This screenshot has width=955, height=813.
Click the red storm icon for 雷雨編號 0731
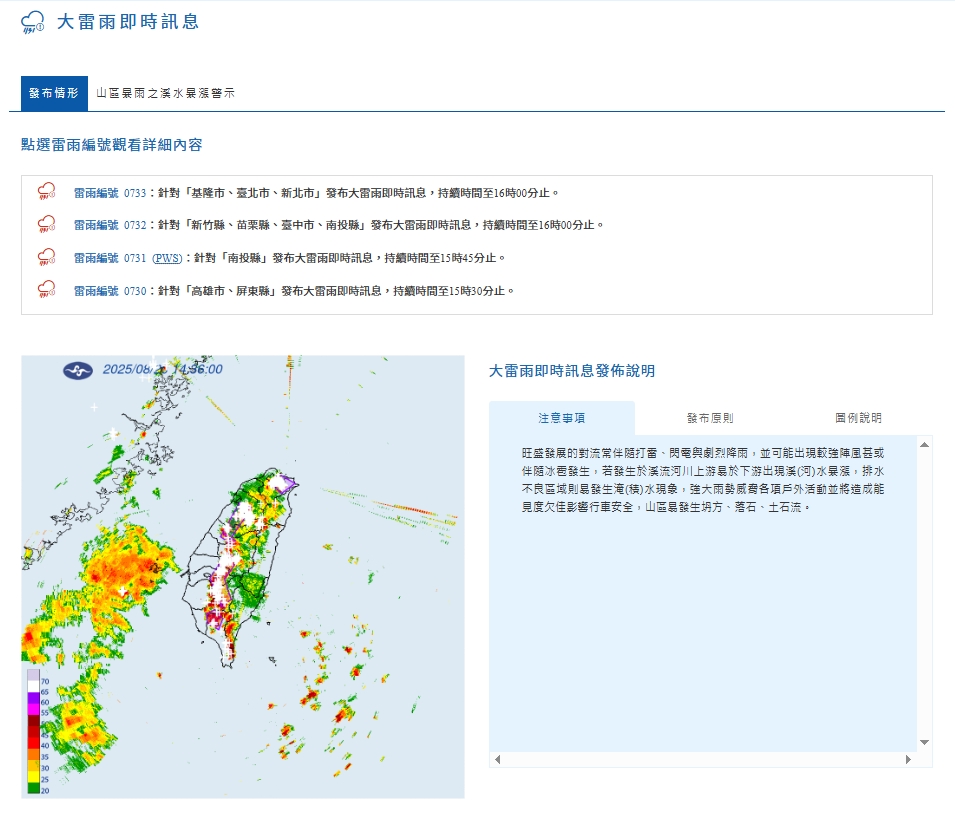coord(46,257)
